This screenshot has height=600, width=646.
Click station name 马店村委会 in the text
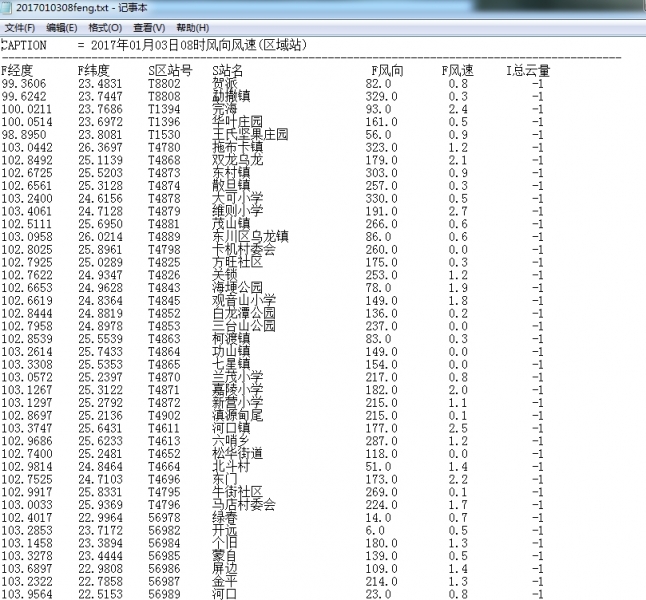pyautogui.click(x=243, y=505)
